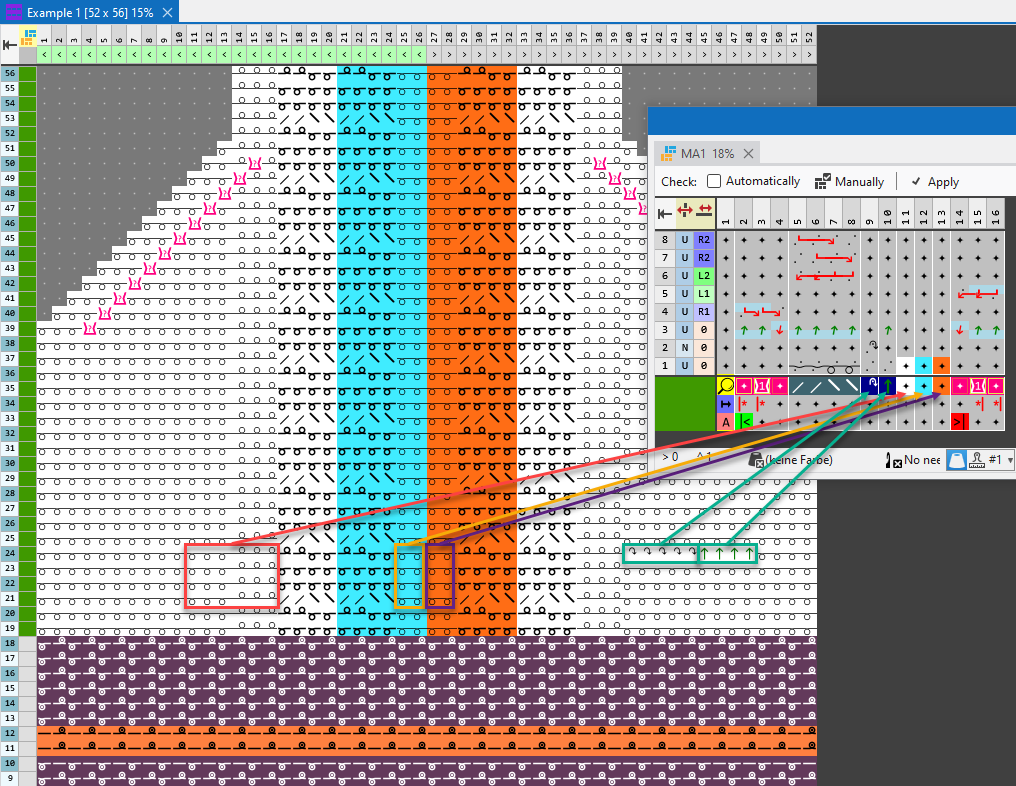This screenshot has height=786, width=1016.
Task: Click the red A cell in module
Action: pos(726,422)
